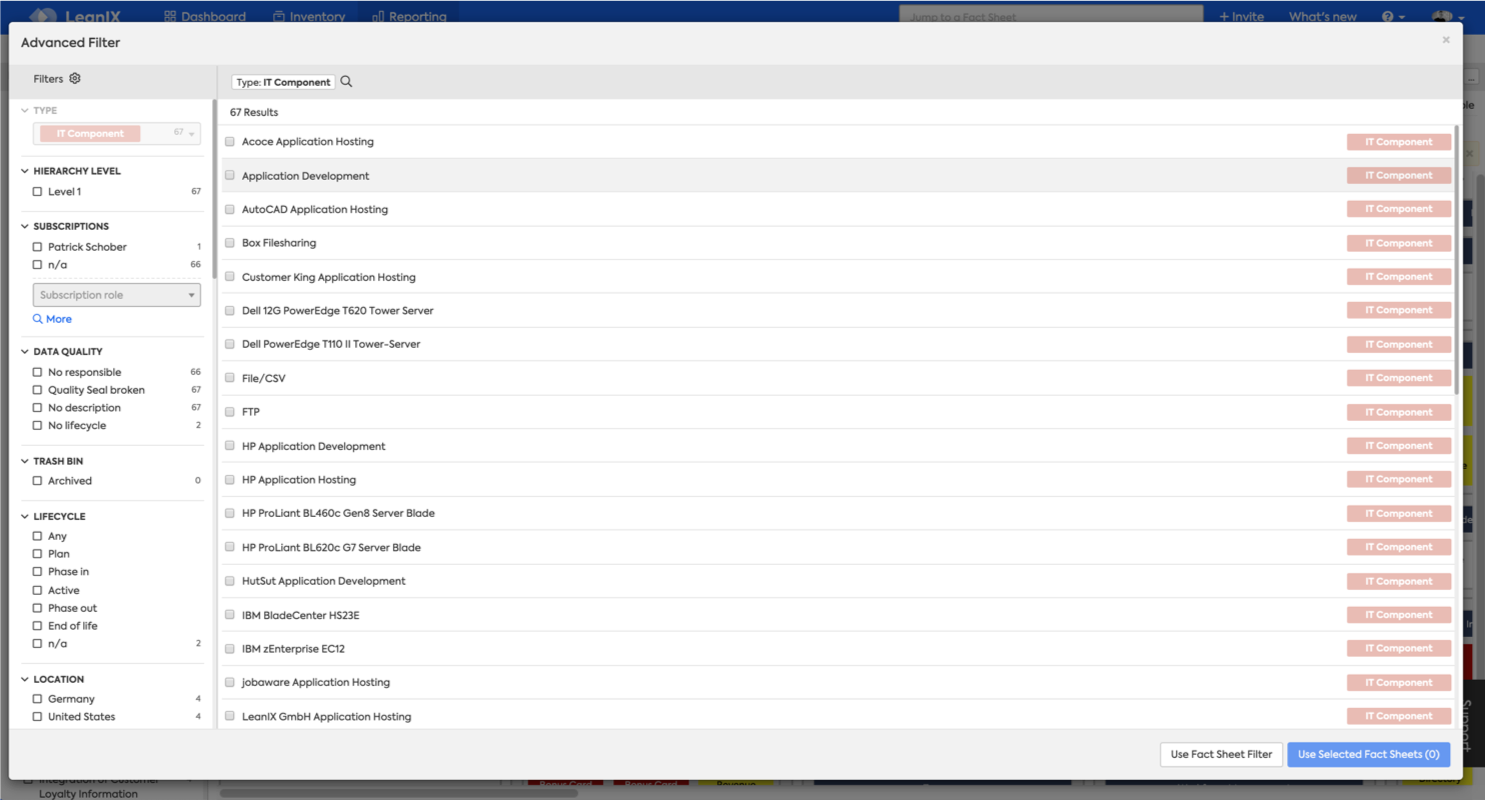Screen dimensions: 1485x800
Task: Collapse the LOCATION section
Action: (25, 679)
